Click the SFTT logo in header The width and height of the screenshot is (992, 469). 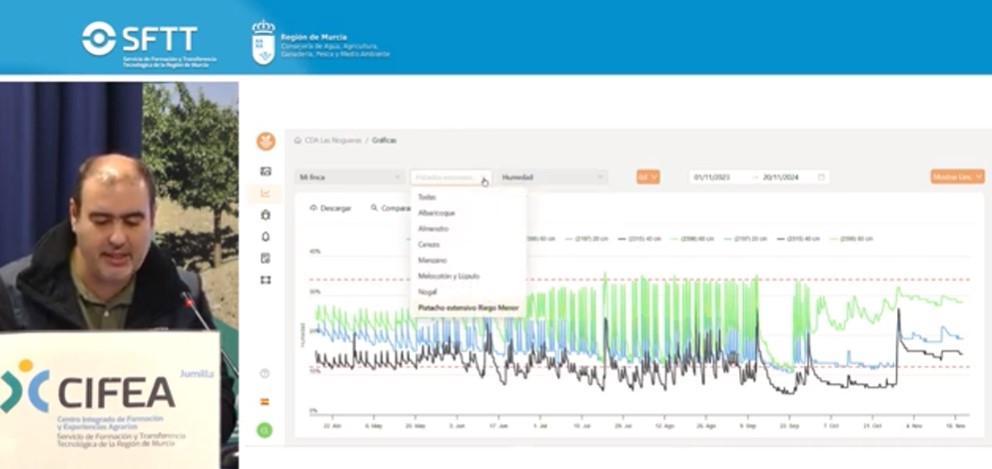[149, 44]
